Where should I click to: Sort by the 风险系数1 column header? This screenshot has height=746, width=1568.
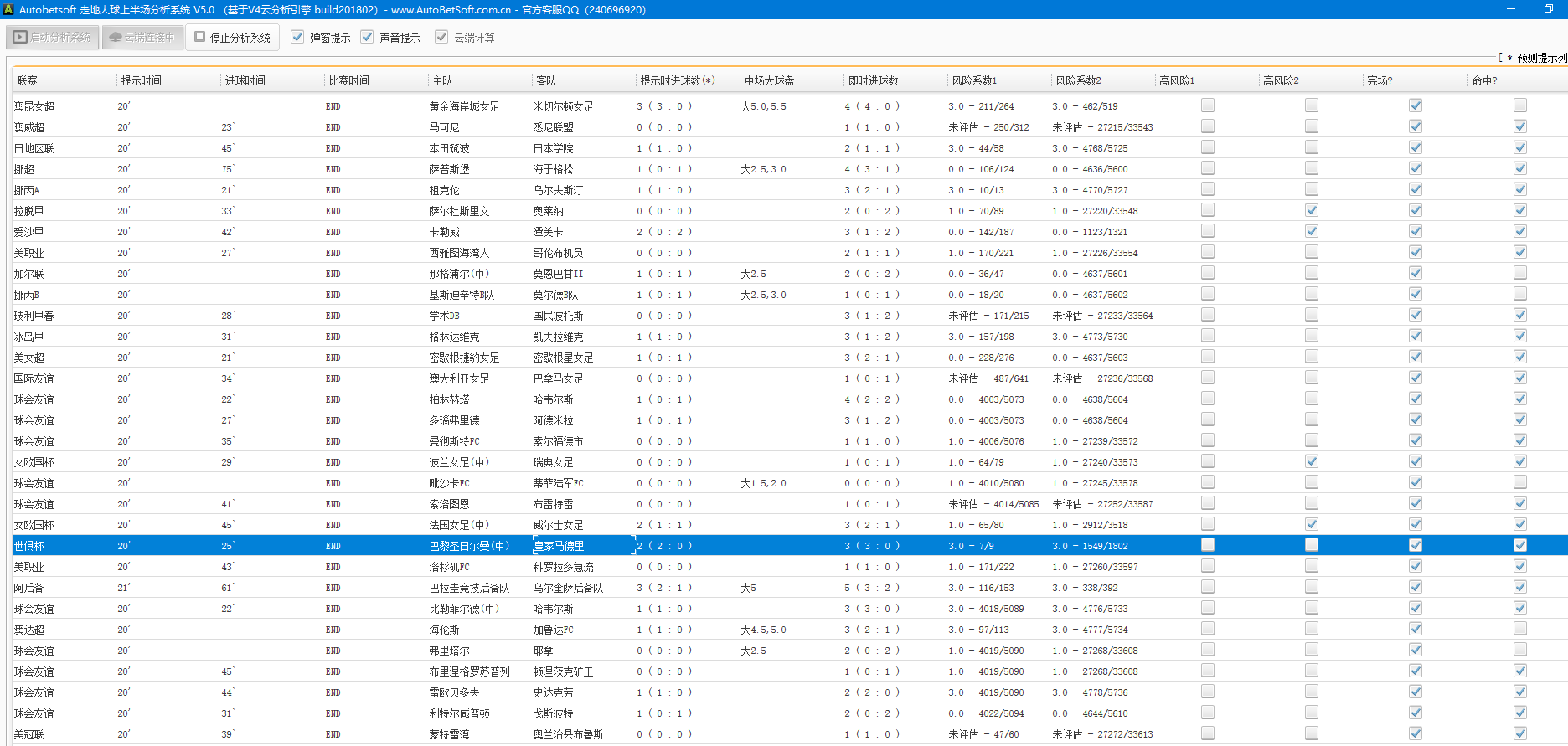[973, 80]
